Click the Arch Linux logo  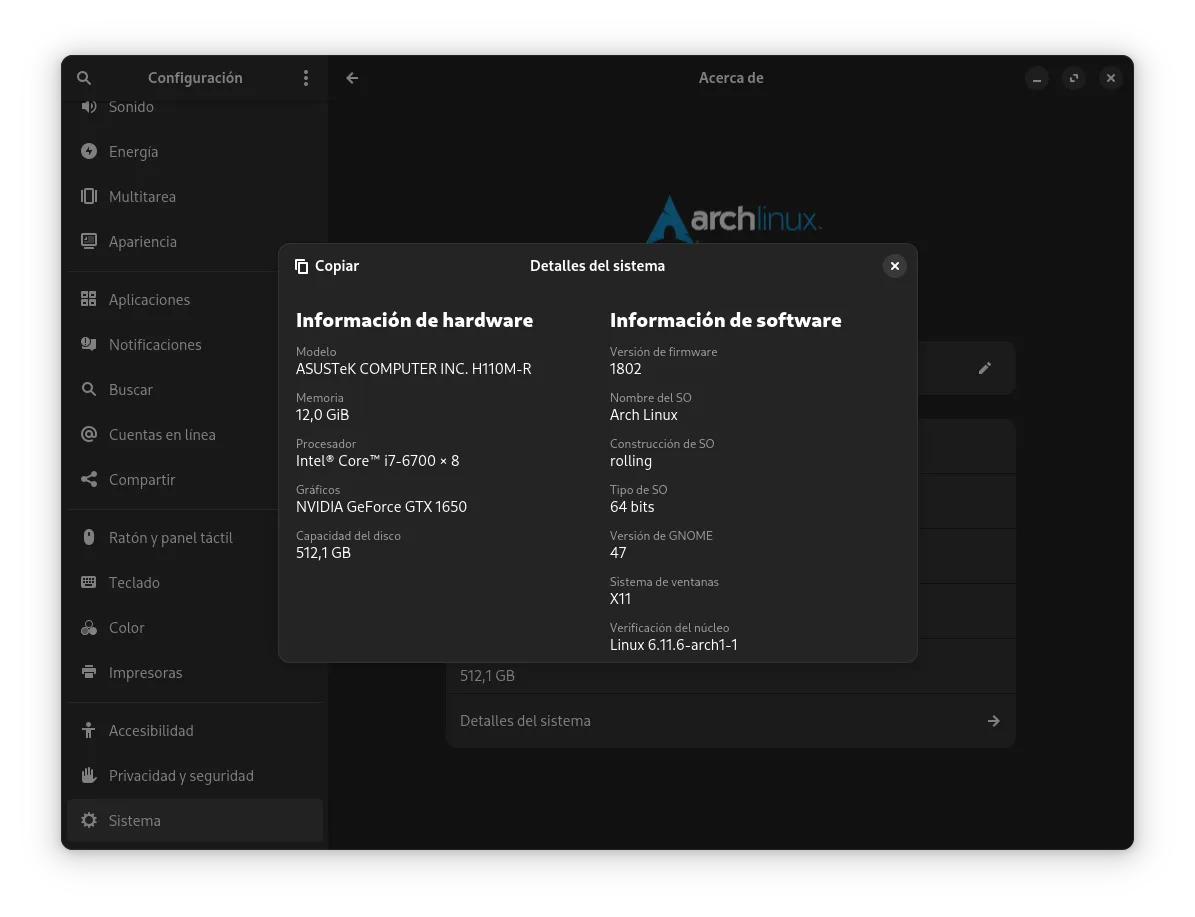click(733, 220)
